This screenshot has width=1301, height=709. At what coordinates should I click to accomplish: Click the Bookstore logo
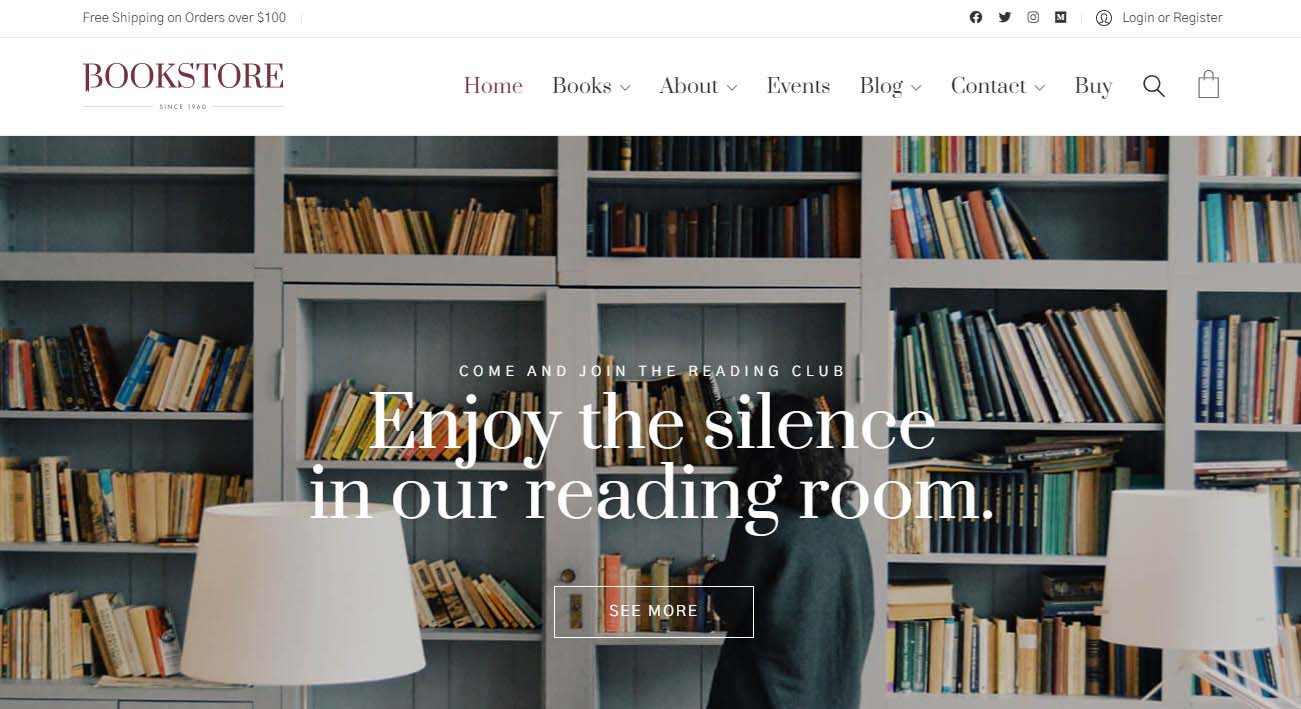click(x=183, y=85)
